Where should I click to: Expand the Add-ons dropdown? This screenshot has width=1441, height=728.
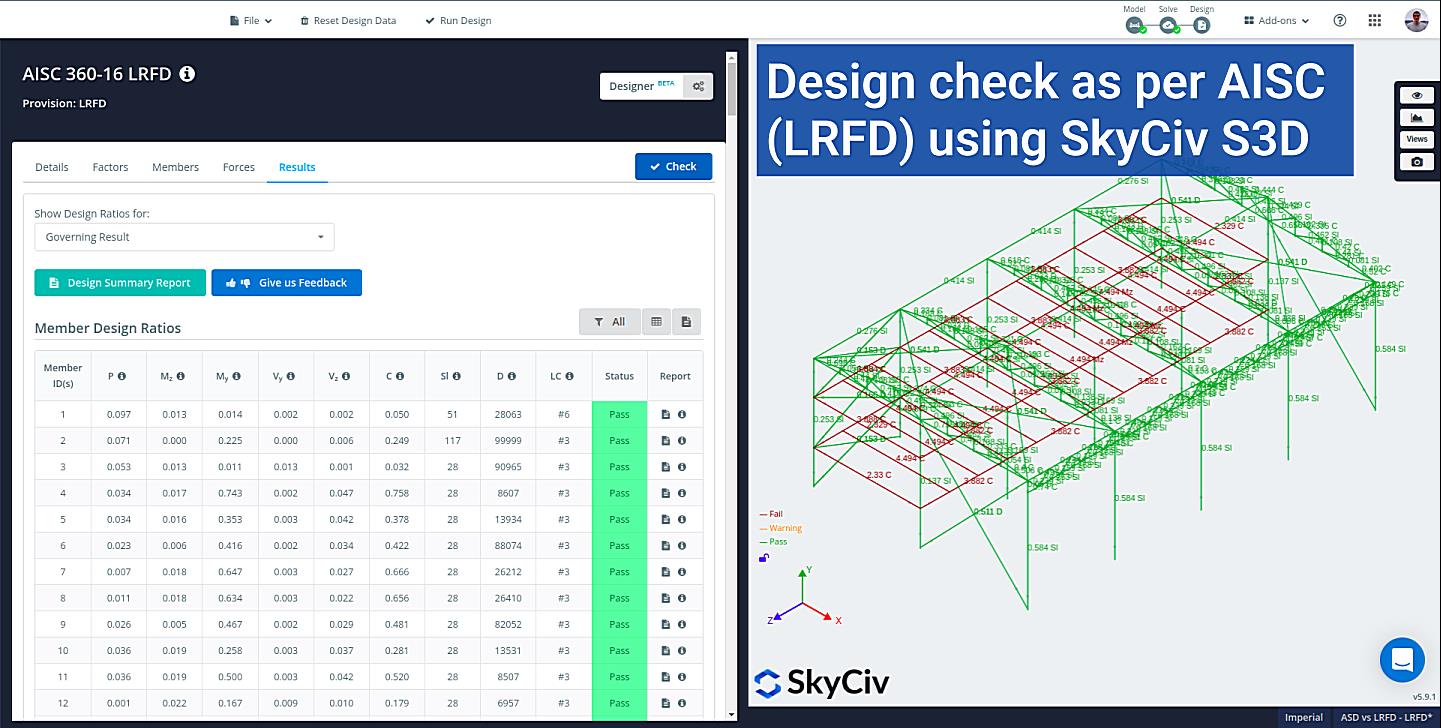(x=1277, y=20)
